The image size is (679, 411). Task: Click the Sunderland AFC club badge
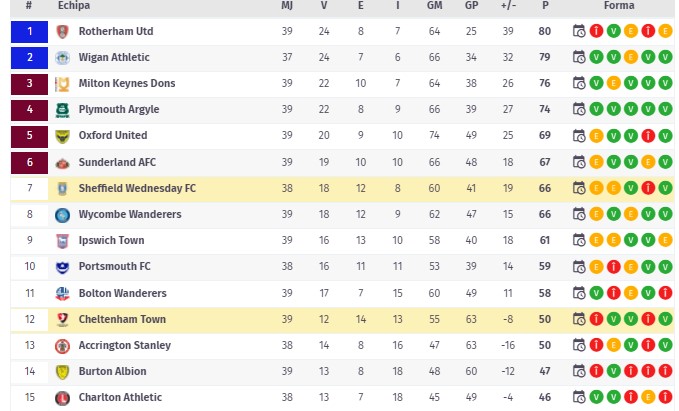click(63, 162)
